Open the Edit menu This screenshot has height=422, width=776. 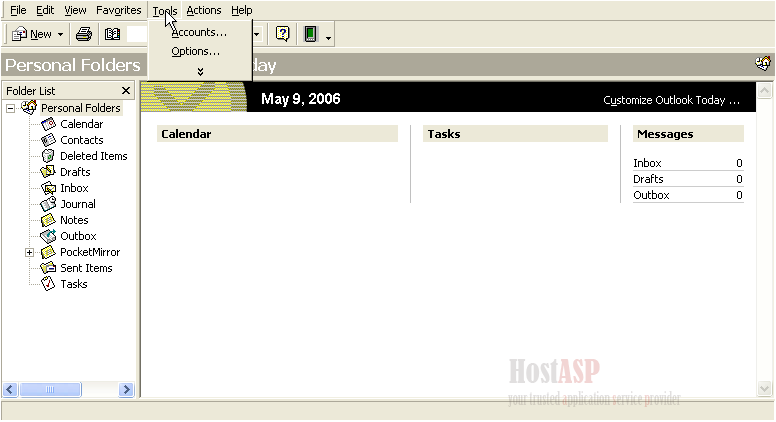click(45, 10)
